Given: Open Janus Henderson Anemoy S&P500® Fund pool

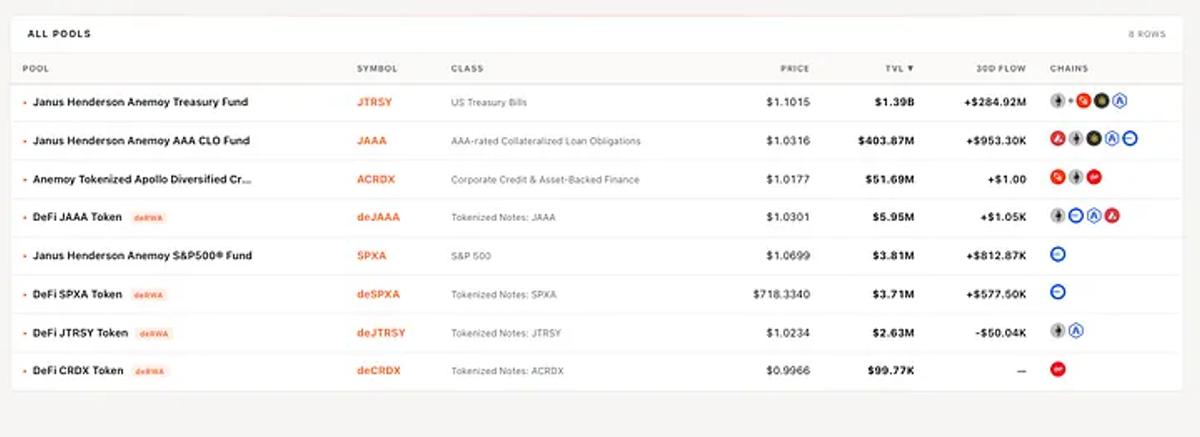Looking at the screenshot, I should click(x=142, y=256).
